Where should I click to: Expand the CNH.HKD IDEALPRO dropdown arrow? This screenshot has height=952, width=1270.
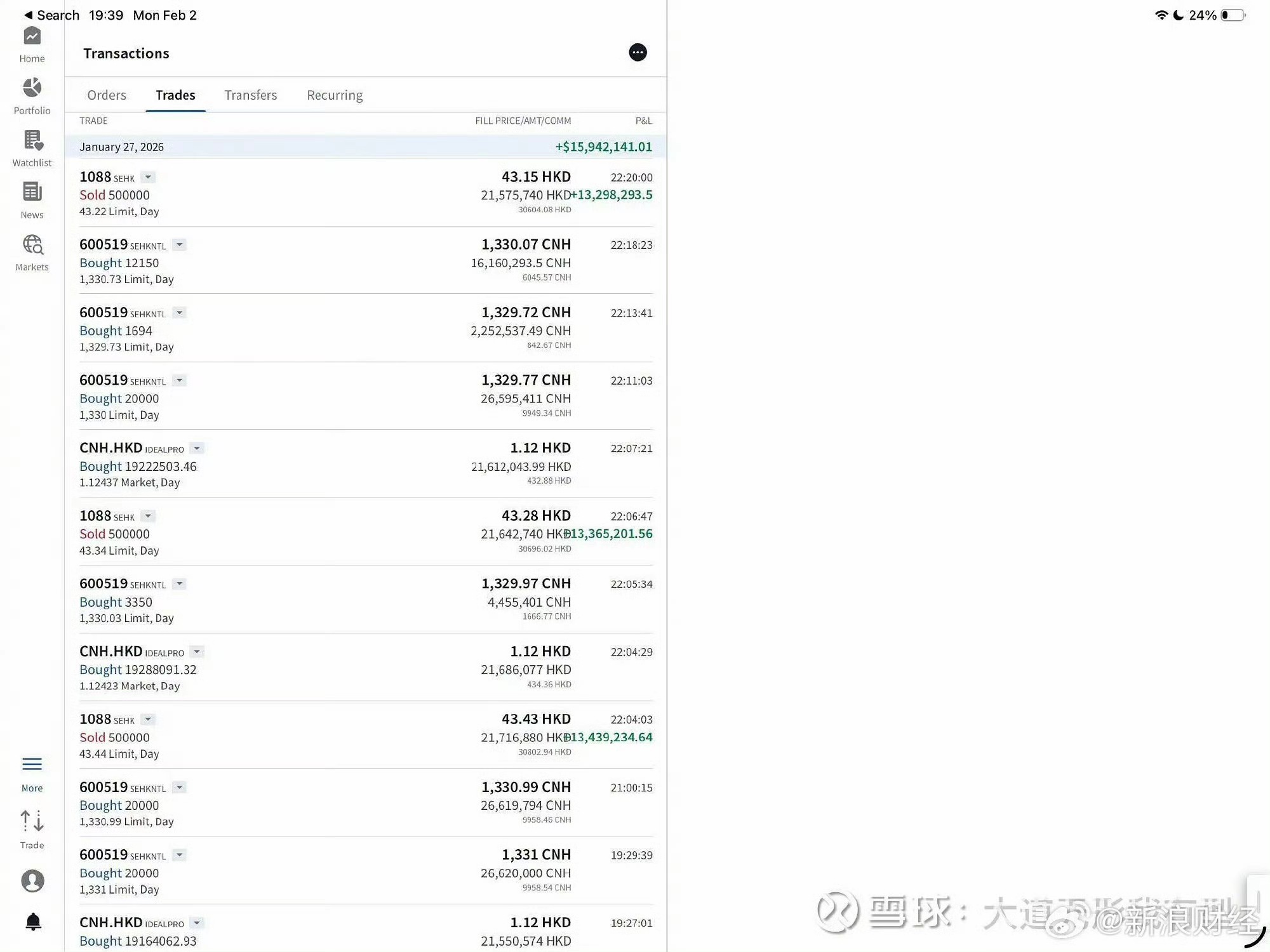pos(197,448)
